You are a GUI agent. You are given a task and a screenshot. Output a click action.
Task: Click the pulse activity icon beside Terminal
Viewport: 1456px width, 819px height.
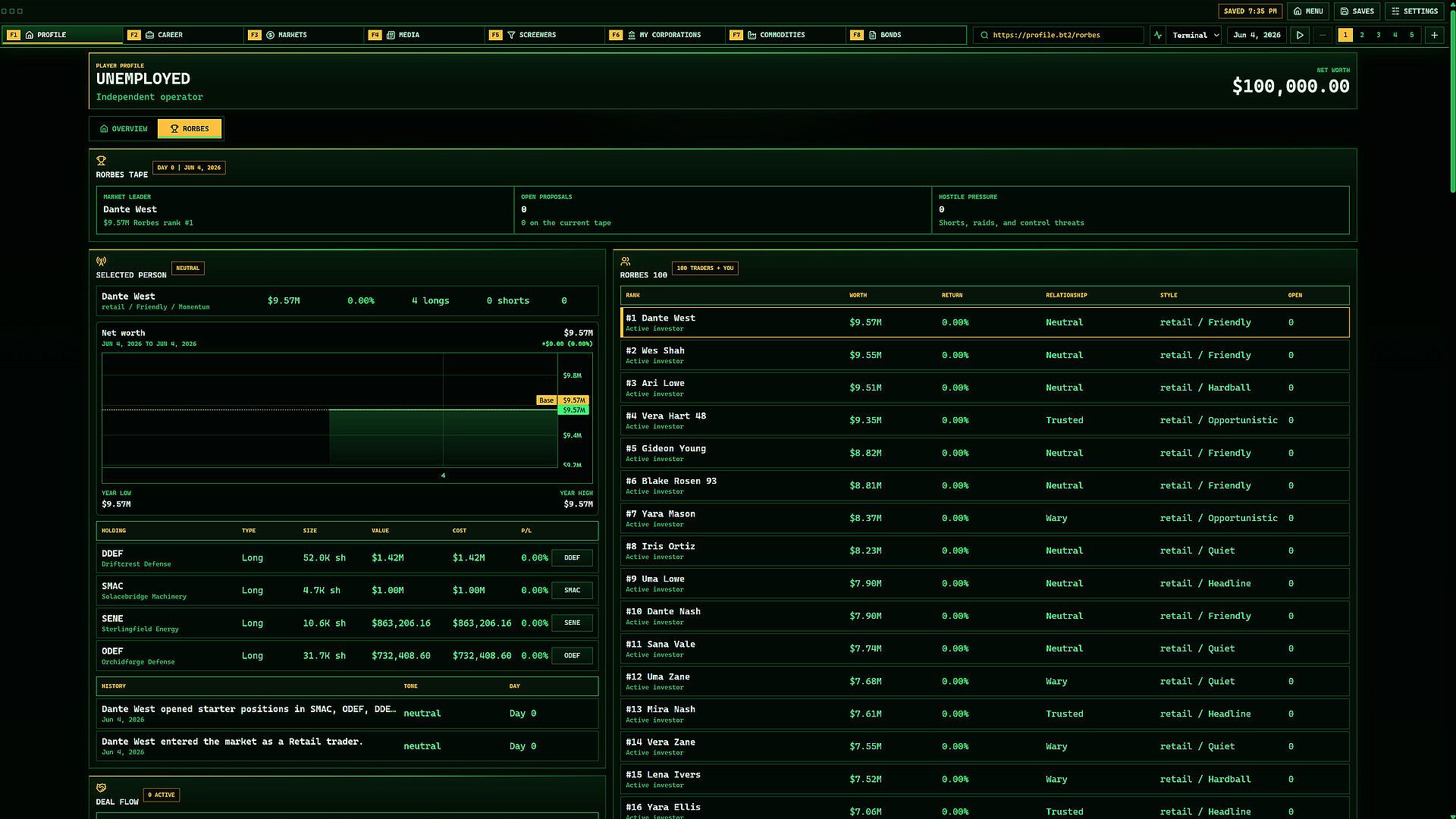[x=1157, y=35]
